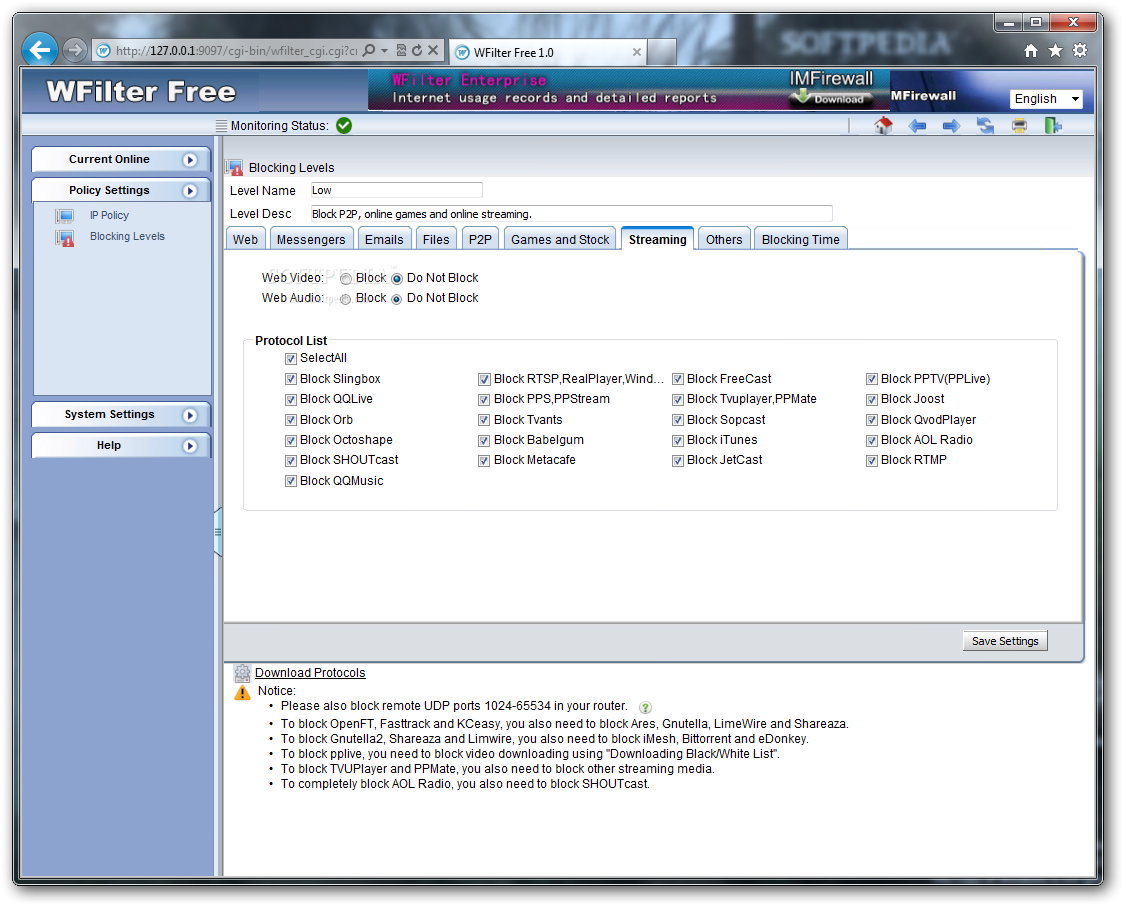Click address bar search magnifier icon
The height and width of the screenshot is (906, 1124).
(368, 50)
